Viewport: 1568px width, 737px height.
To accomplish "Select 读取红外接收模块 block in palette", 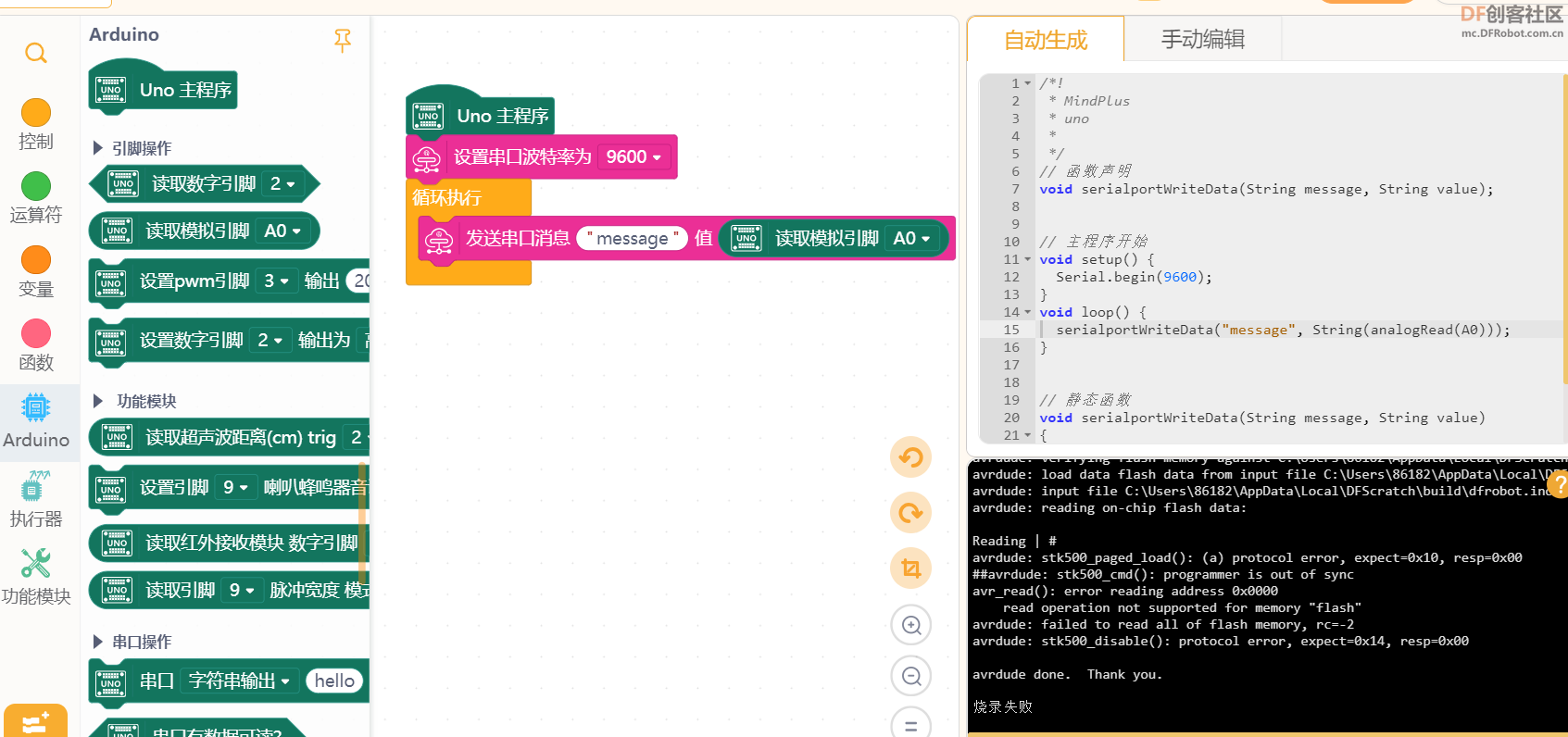I will coord(229,543).
